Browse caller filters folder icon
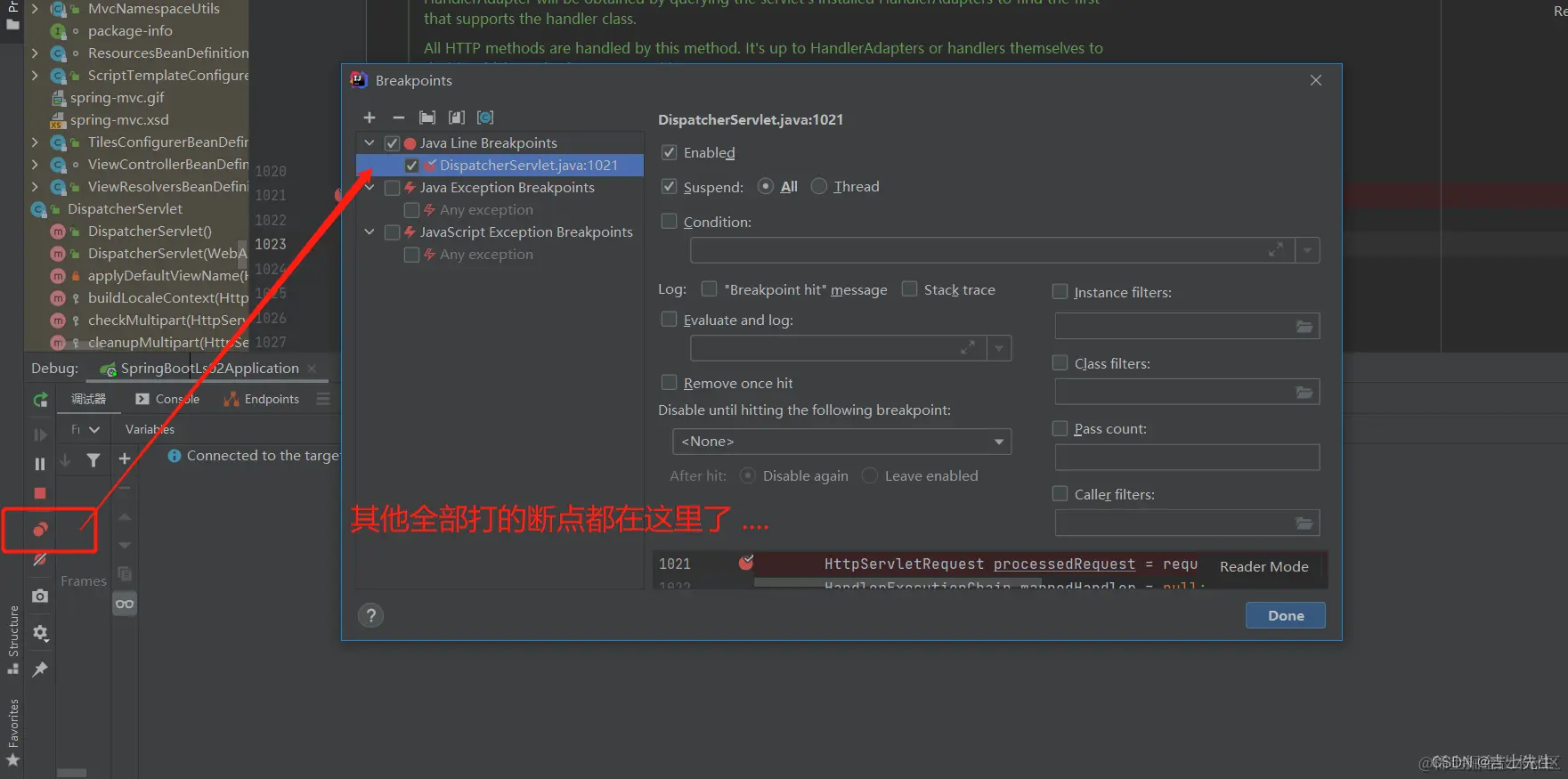 [1304, 523]
